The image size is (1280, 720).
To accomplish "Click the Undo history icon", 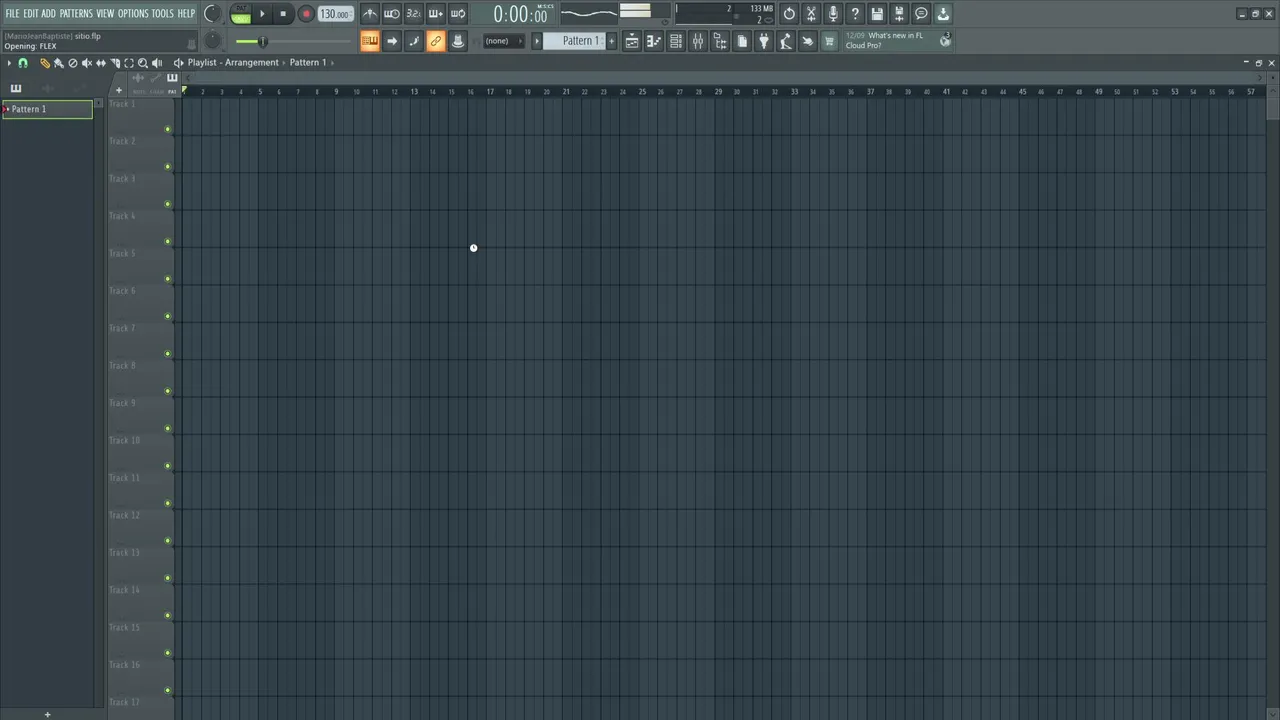I will (789, 14).
